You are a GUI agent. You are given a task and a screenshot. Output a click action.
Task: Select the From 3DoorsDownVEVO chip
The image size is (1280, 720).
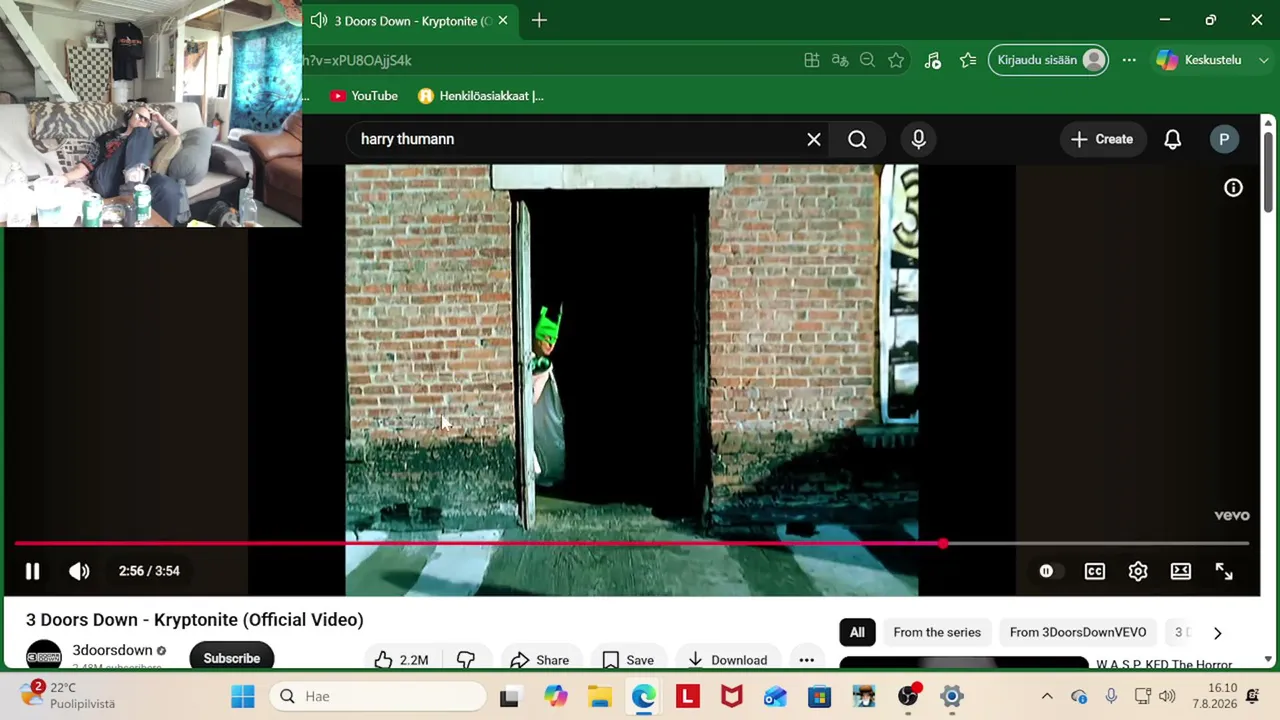click(1078, 632)
